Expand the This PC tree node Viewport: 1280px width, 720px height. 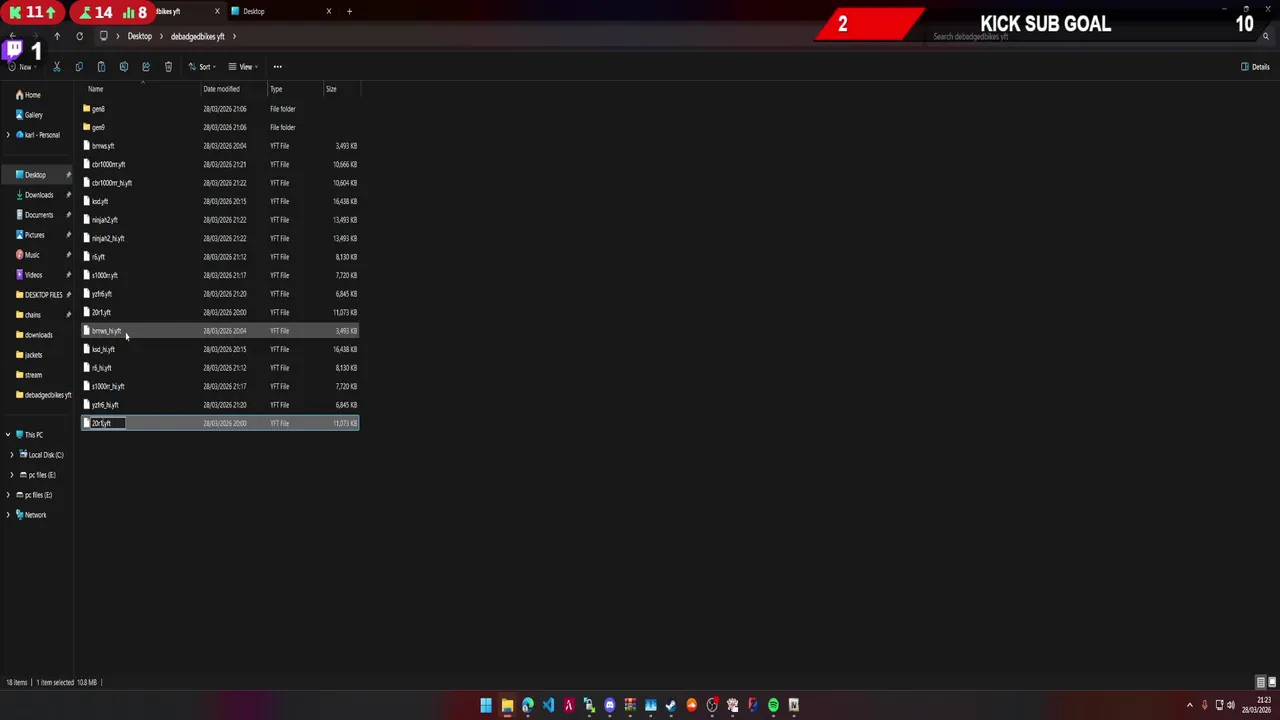pos(8,435)
